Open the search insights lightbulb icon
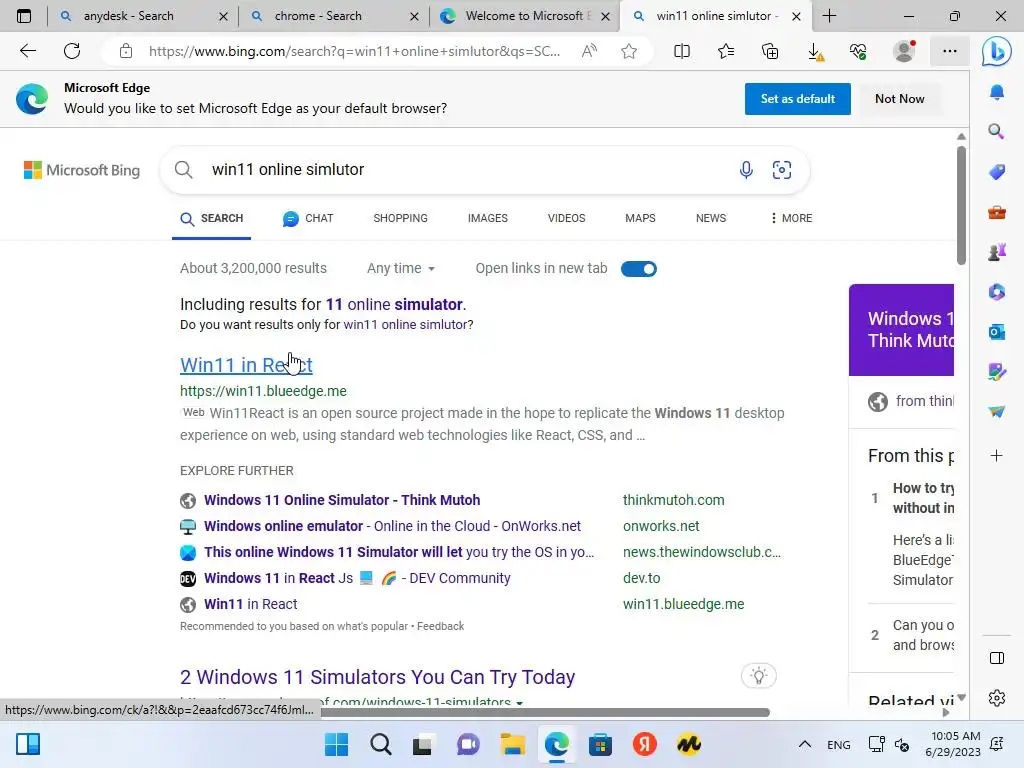The height and width of the screenshot is (768, 1024). (x=759, y=676)
